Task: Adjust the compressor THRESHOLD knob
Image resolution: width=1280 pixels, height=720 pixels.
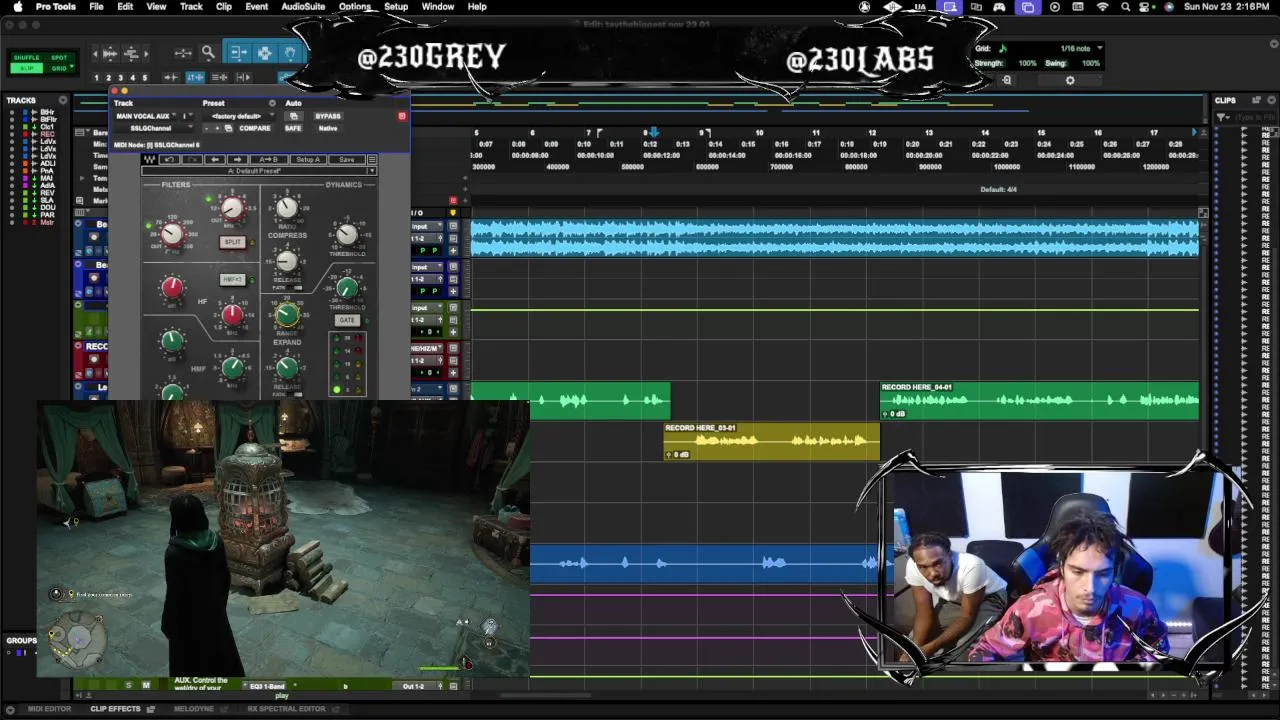Action: coord(346,234)
